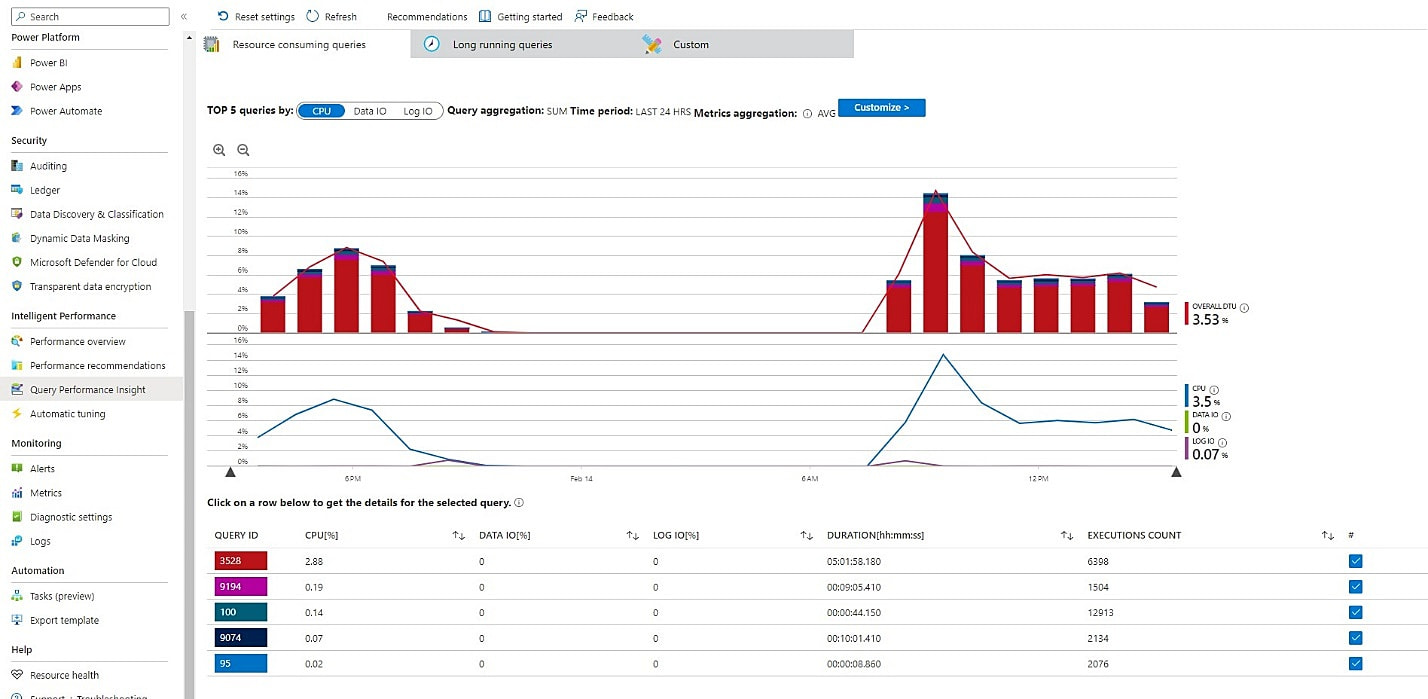
Task: Sort the table by CPU percentage
Action: [x=458, y=534]
